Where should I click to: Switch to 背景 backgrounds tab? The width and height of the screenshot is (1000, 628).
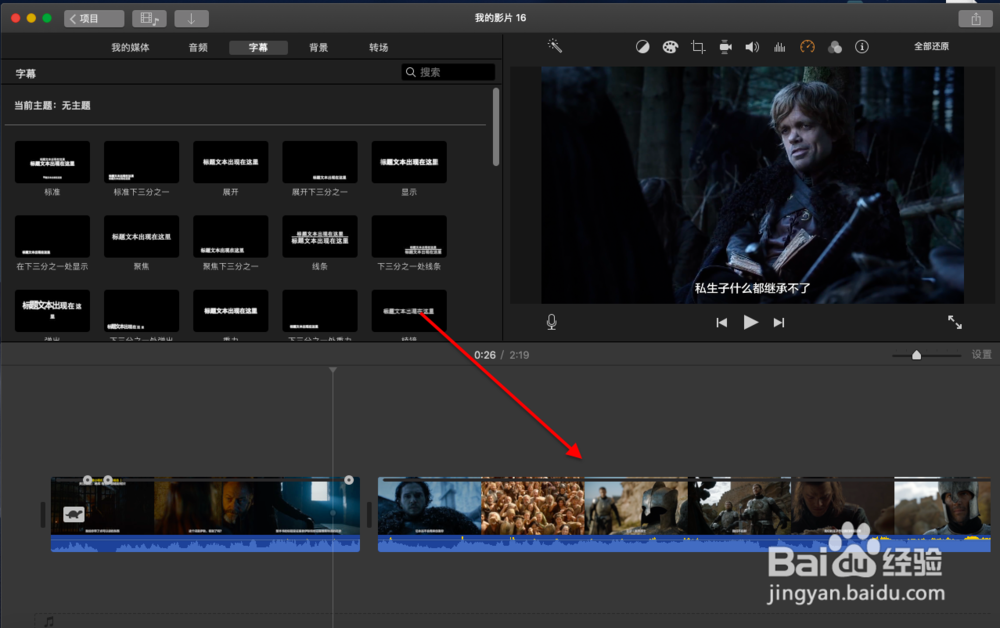tap(318, 47)
